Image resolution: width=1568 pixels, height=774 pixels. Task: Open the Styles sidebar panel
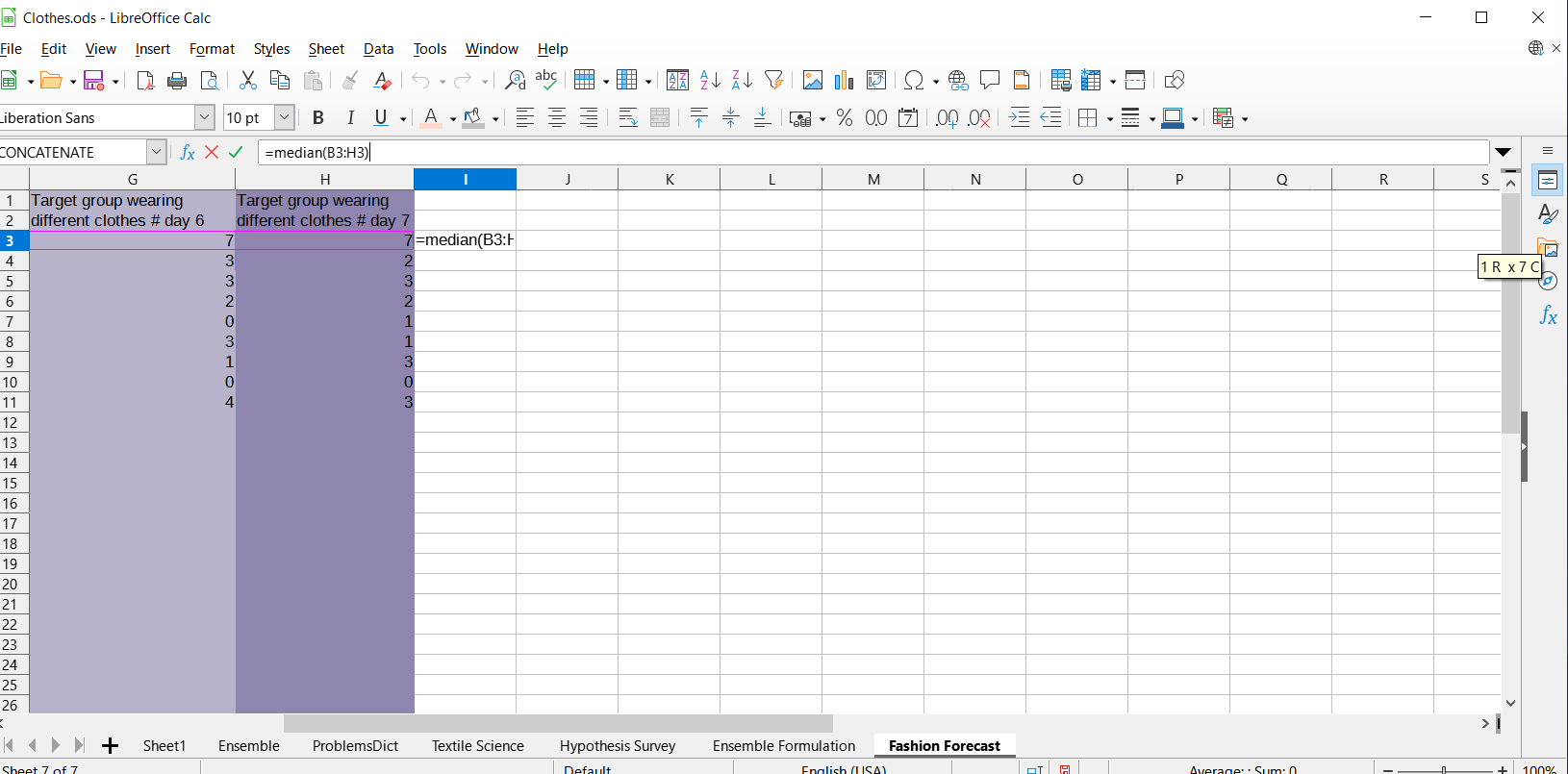pyautogui.click(x=1548, y=213)
